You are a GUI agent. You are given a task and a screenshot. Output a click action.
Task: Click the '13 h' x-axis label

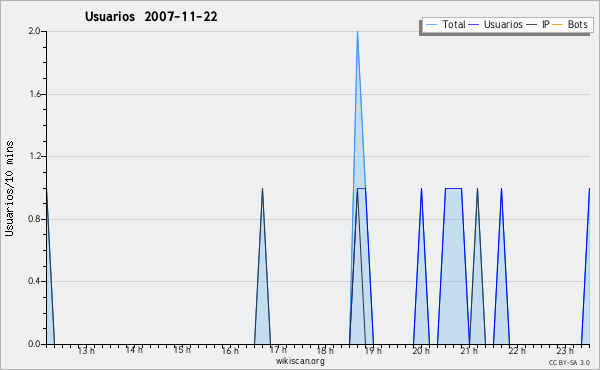point(86,350)
